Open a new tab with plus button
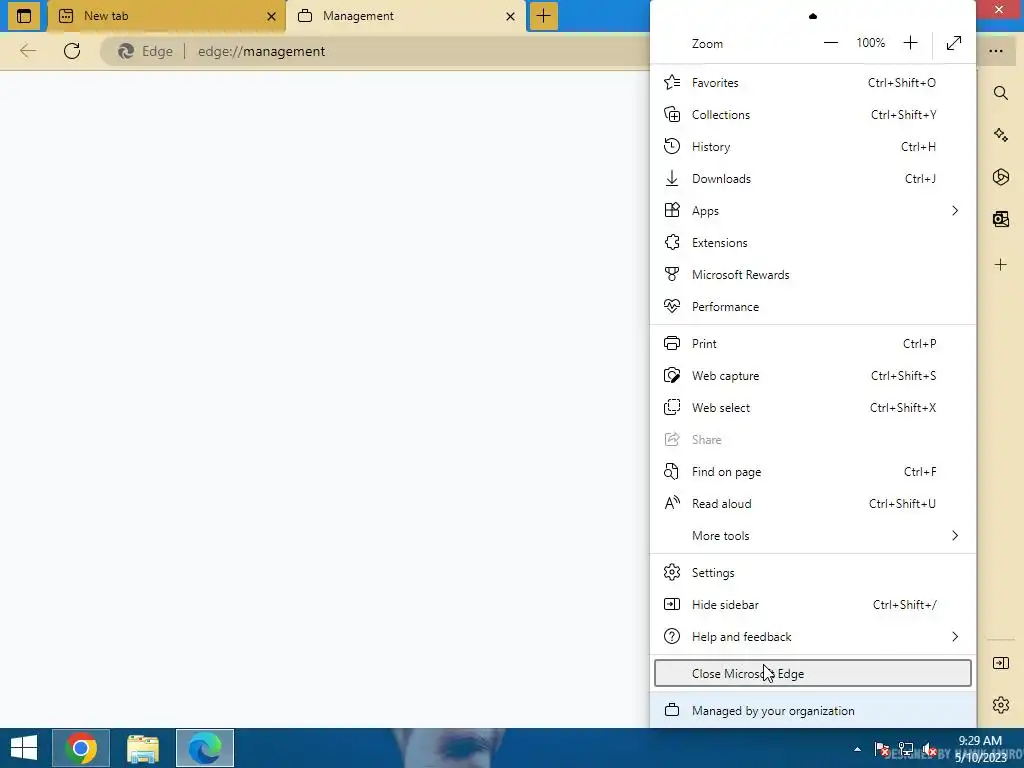 (543, 16)
